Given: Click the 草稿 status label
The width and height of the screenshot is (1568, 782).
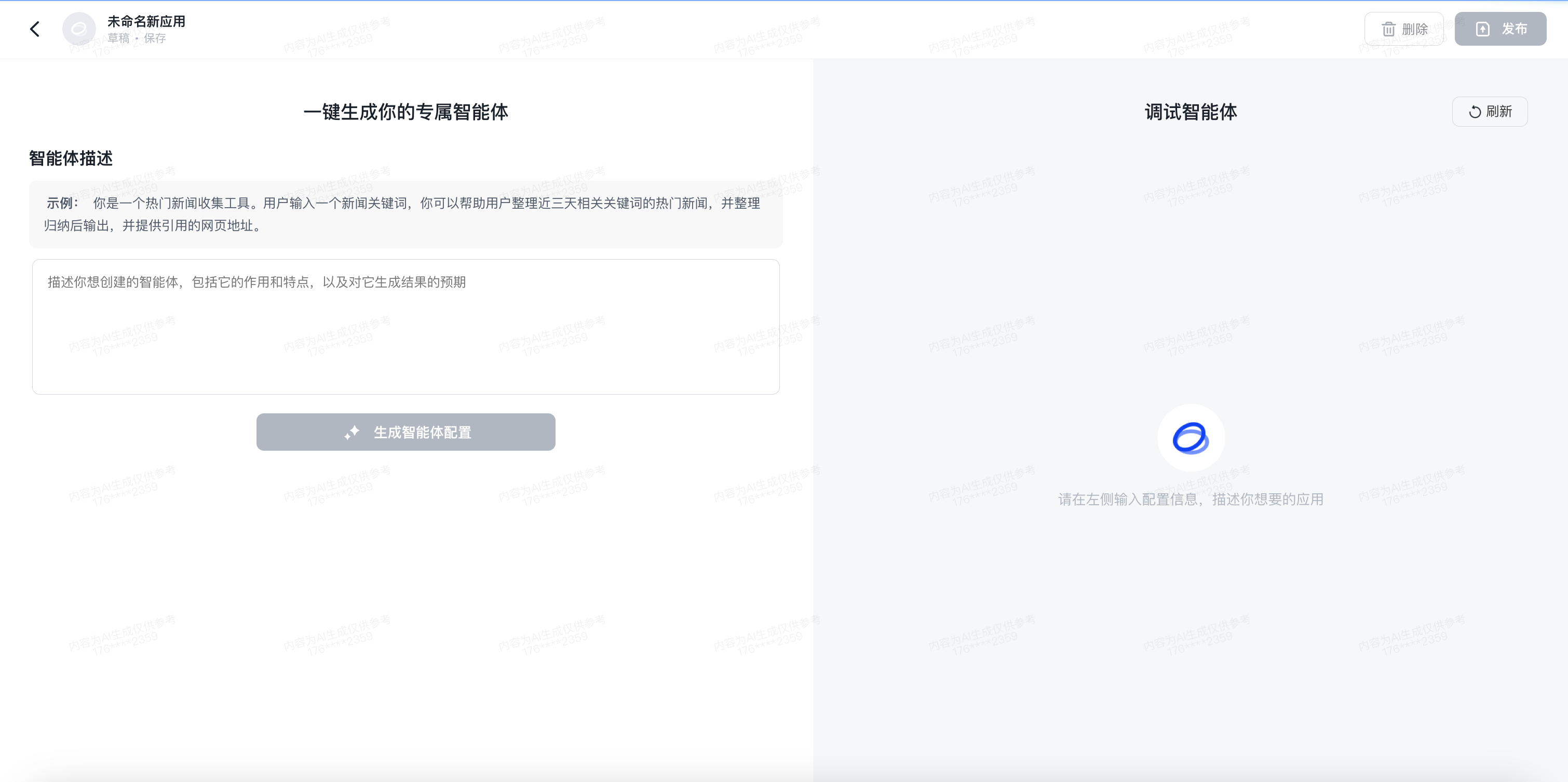Looking at the screenshot, I should pyautogui.click(x=119, y=38).
